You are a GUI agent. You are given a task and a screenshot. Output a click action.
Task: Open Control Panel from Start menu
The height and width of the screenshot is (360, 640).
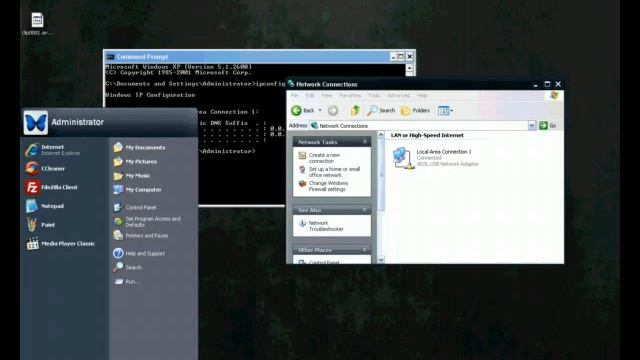click(x=135, y=207)
